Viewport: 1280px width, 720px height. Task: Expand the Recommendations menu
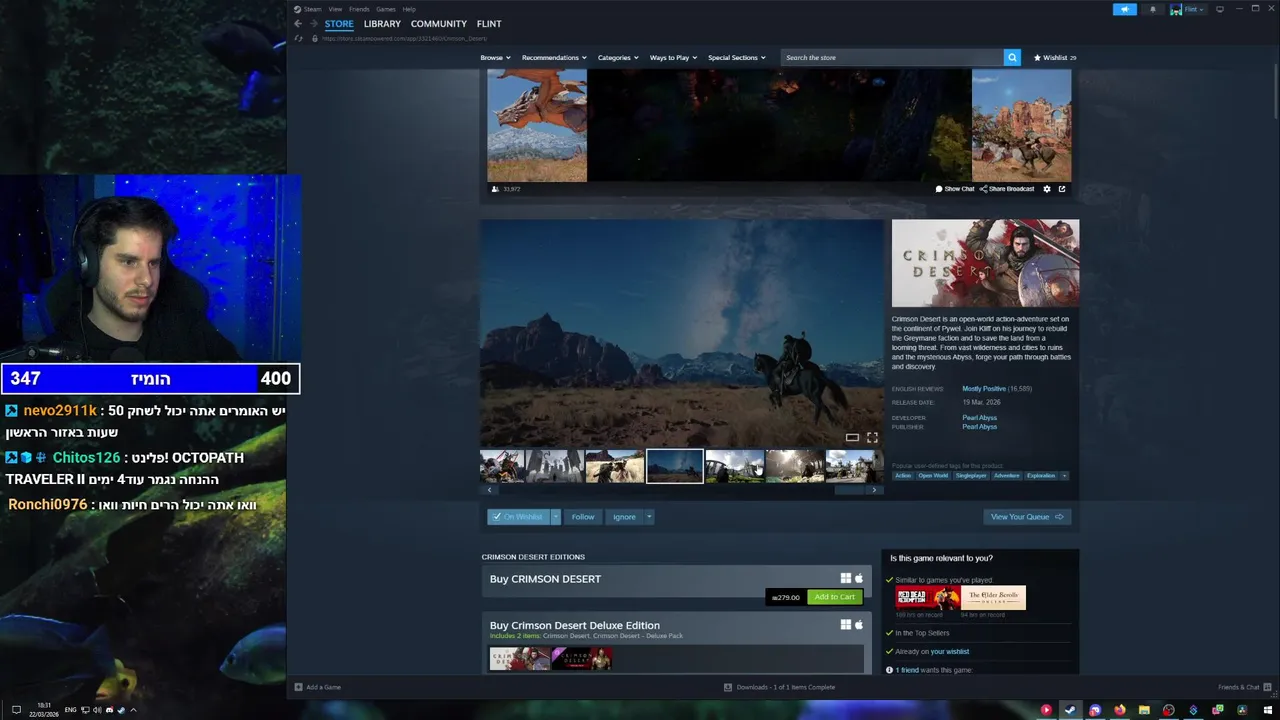pos(554,58)
